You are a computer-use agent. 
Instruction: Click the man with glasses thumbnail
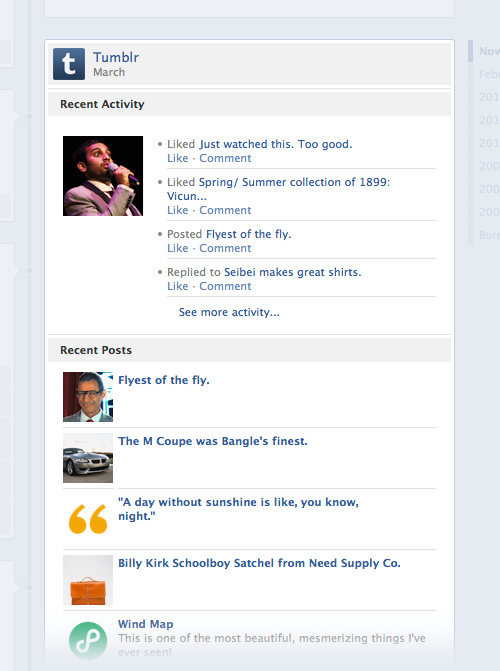coord(88,397)
